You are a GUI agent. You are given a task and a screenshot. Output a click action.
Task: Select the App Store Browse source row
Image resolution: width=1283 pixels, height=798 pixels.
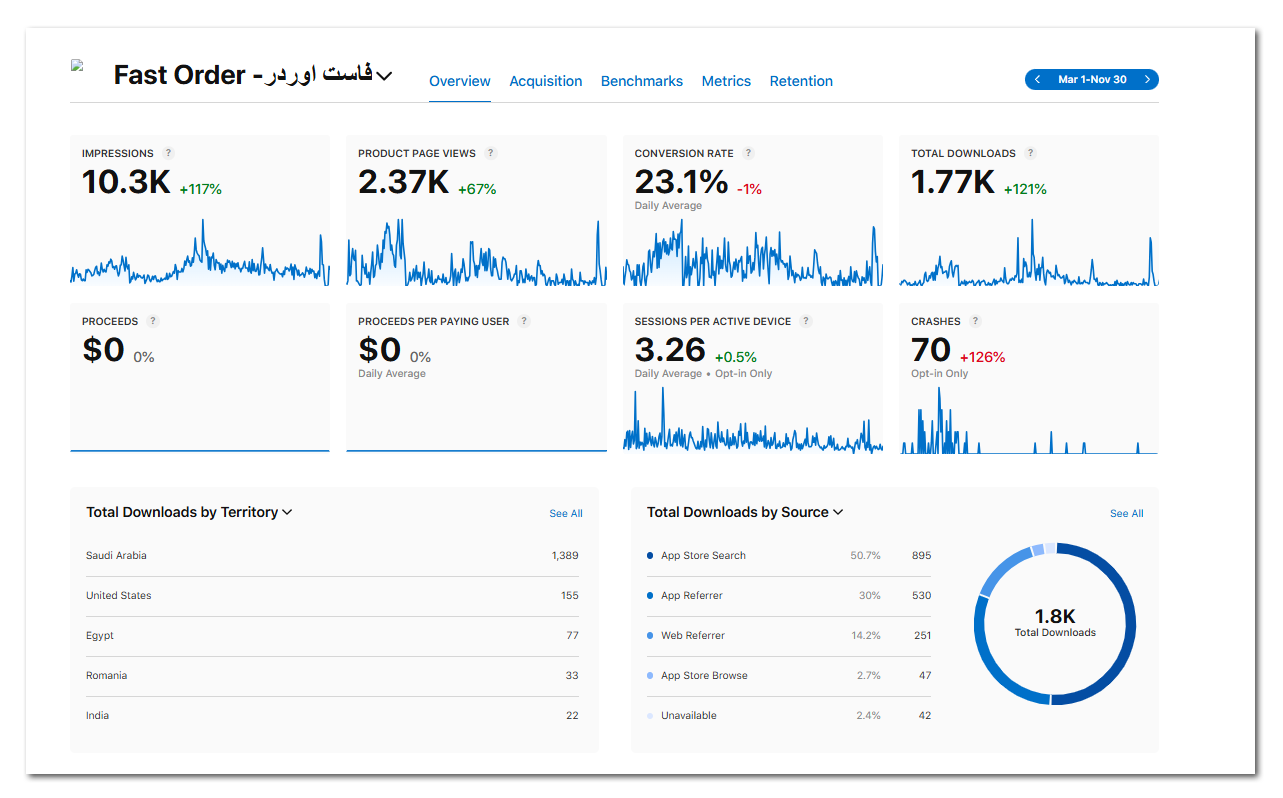pyautogui.click(x=789, y=676)
